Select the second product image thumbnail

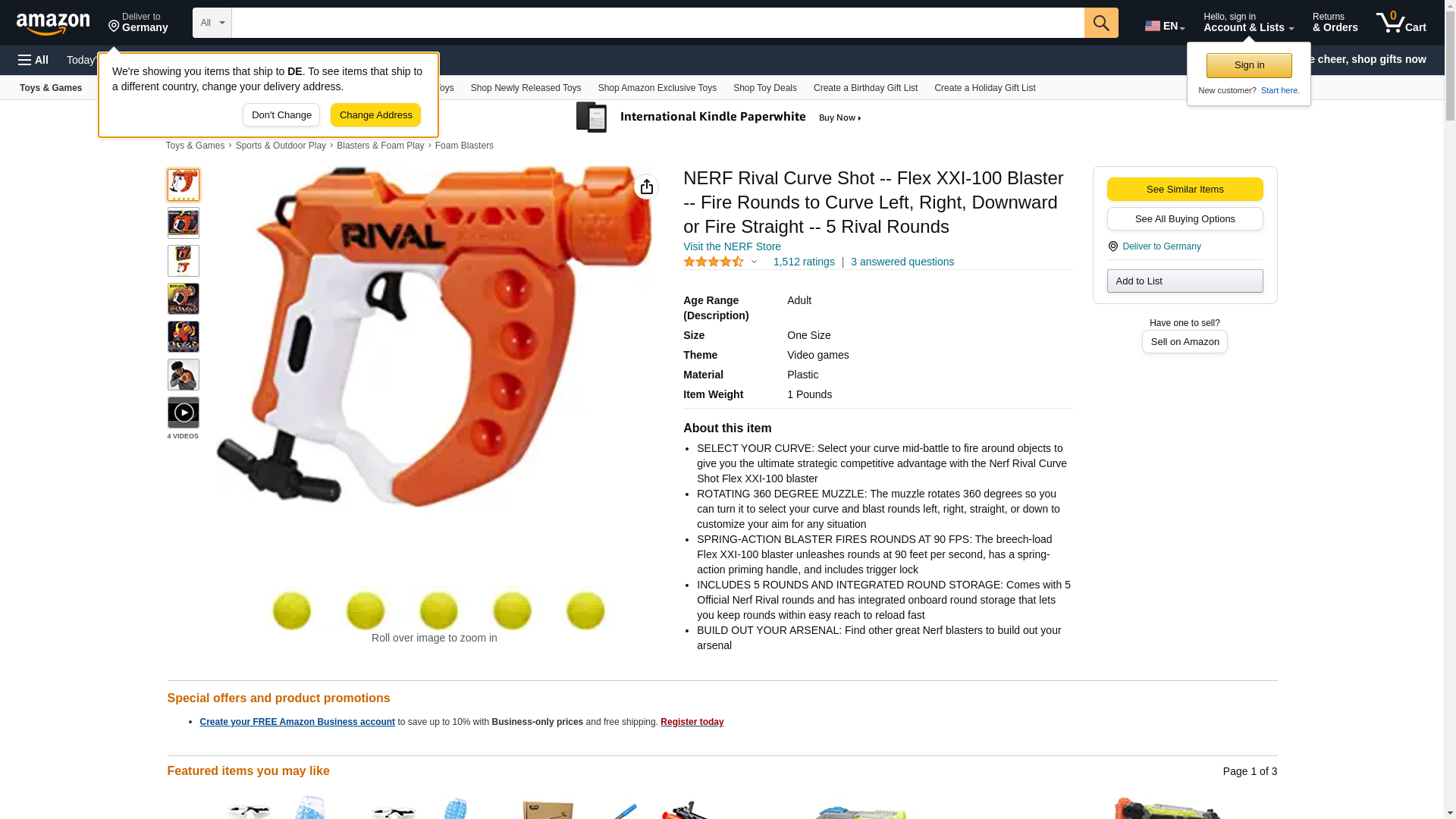[184, 223]
